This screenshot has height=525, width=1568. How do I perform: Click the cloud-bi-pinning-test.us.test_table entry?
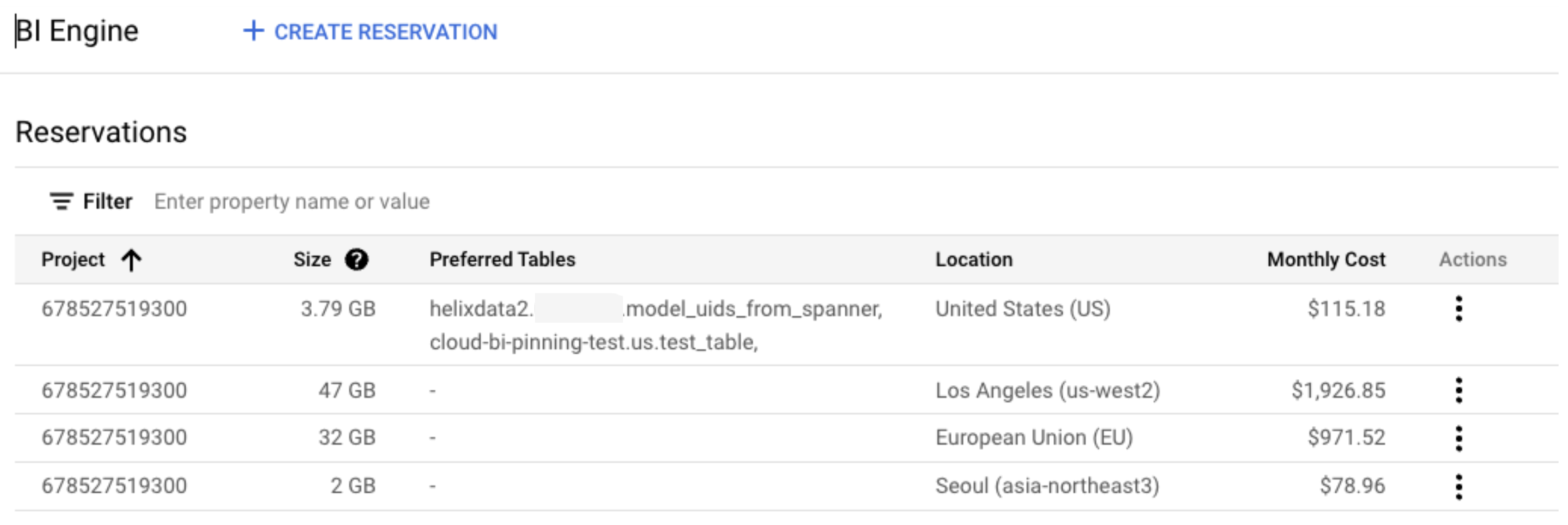tap(593, 342)
